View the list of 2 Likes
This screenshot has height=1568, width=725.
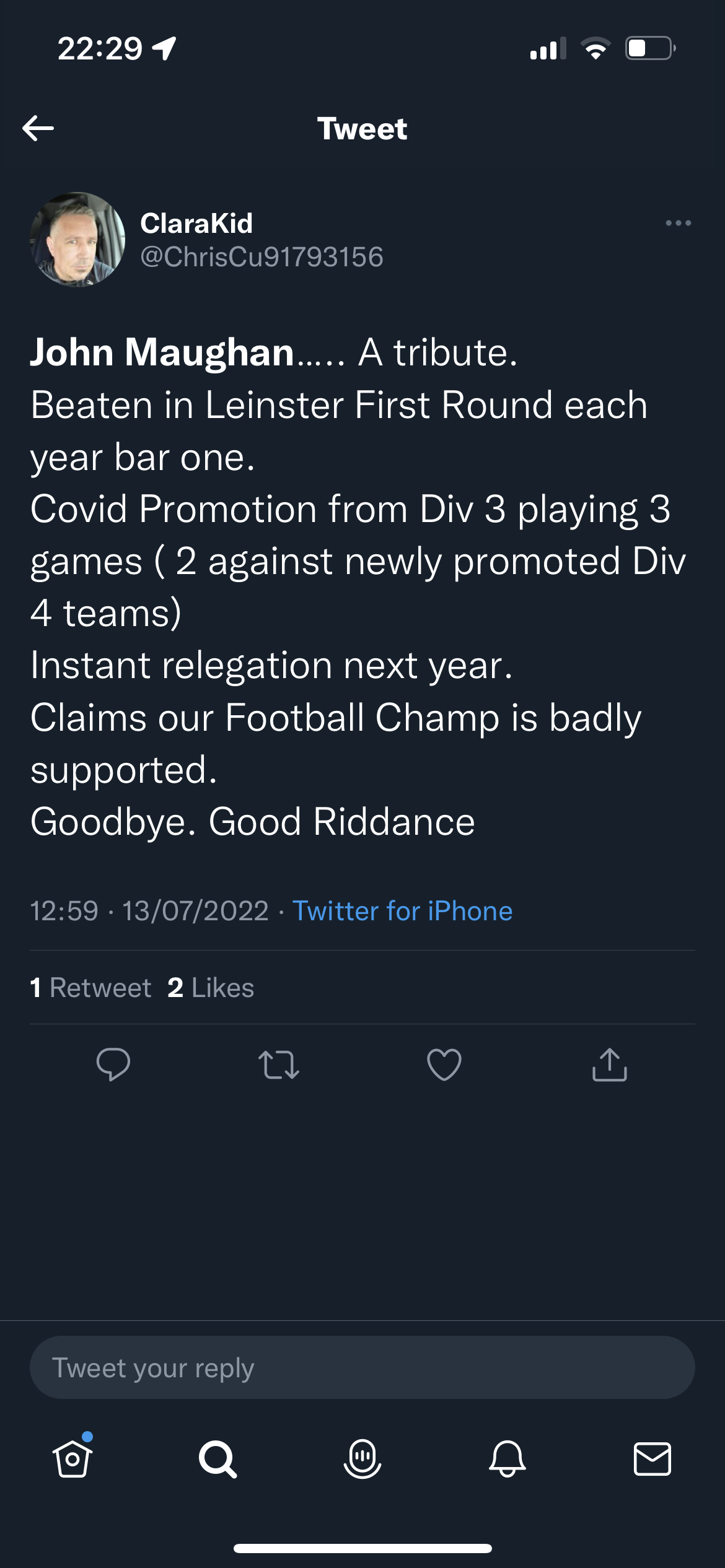pyautogui.click(x=211, y=988)
